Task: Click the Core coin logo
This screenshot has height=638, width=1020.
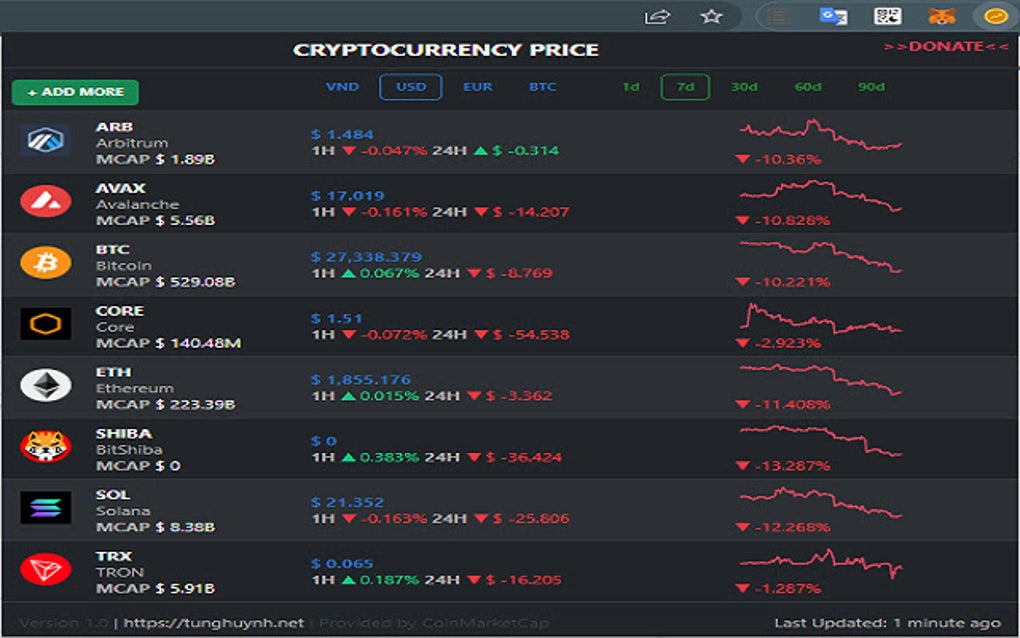Action: (x=46, y=324)
